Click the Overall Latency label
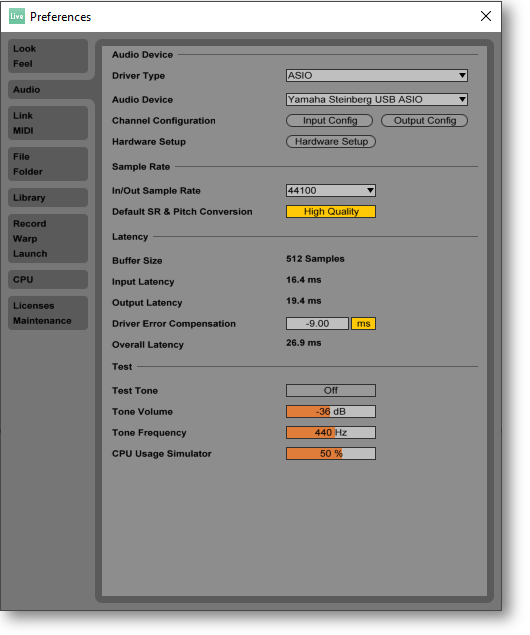Viewport: 530px width, 635px height. pyautogui.click(x=148, y=345)
